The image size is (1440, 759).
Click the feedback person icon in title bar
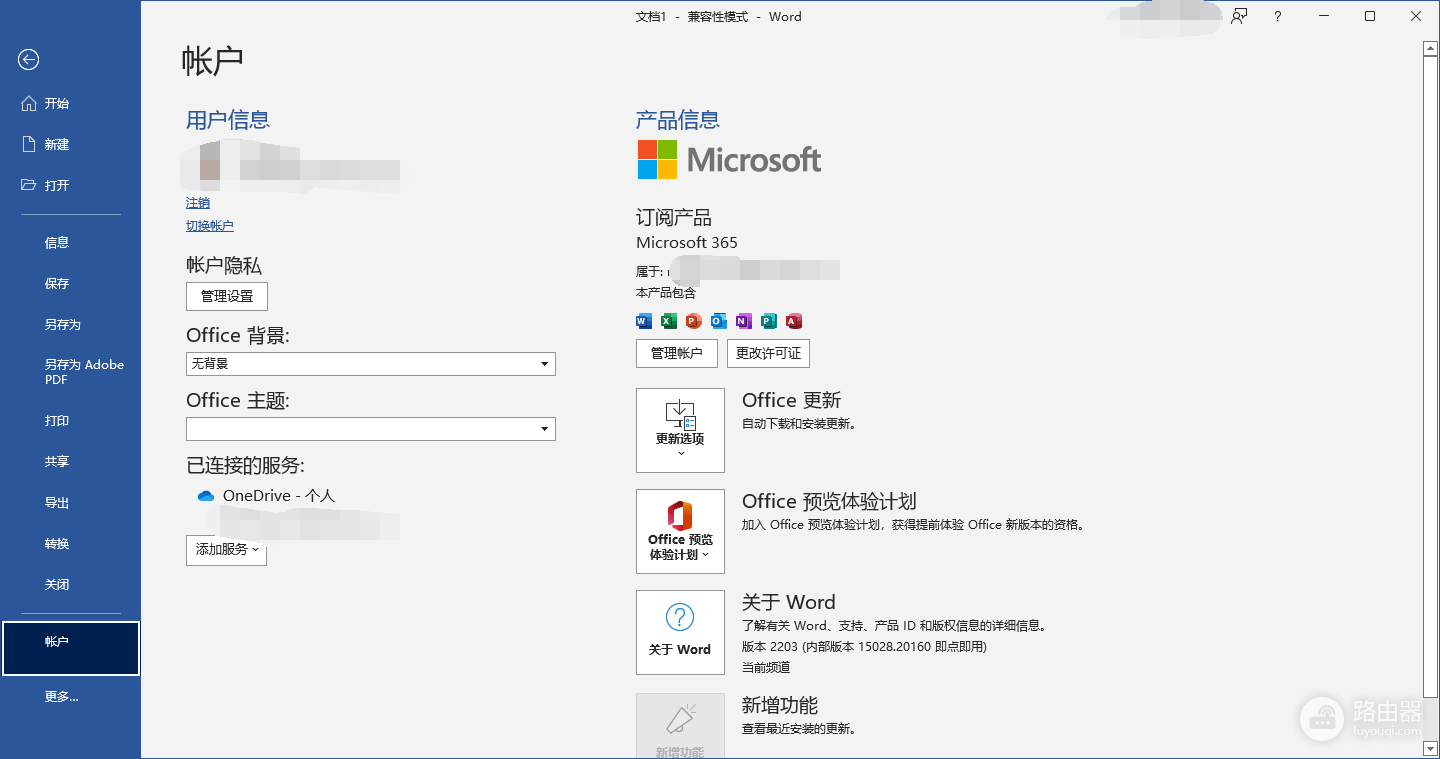click(x=1239, y=16)
